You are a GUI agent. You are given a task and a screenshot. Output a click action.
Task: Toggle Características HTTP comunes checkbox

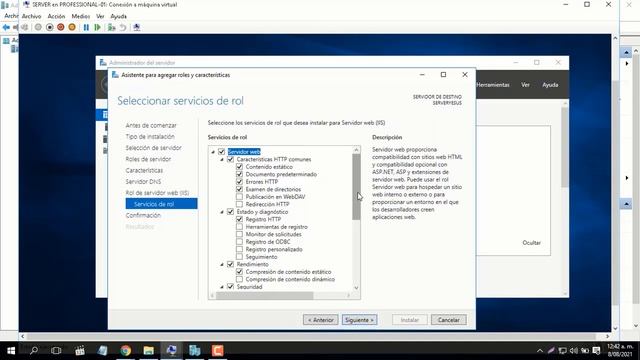coord(231,159)
